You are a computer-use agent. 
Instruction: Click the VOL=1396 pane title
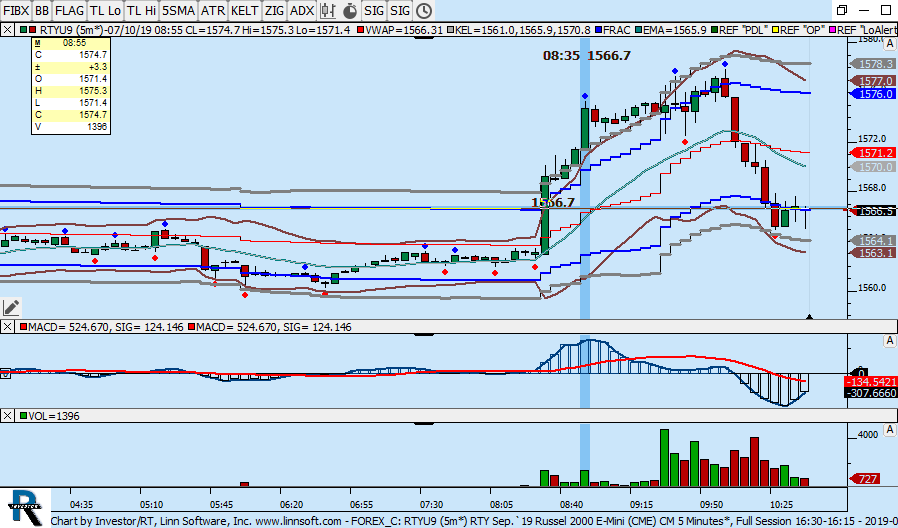54,416
